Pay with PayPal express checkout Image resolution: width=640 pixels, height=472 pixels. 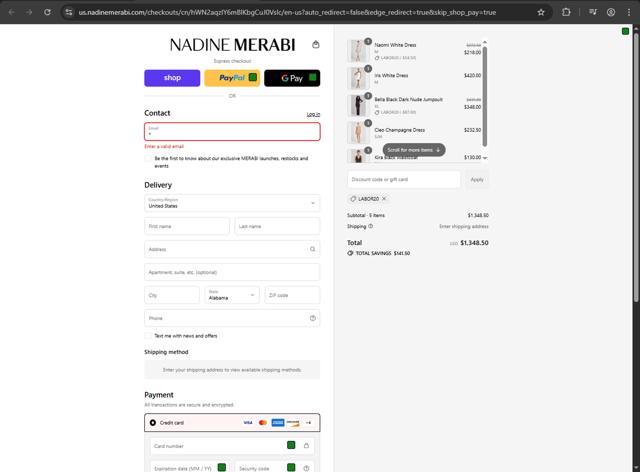click(x=232, y=78)
